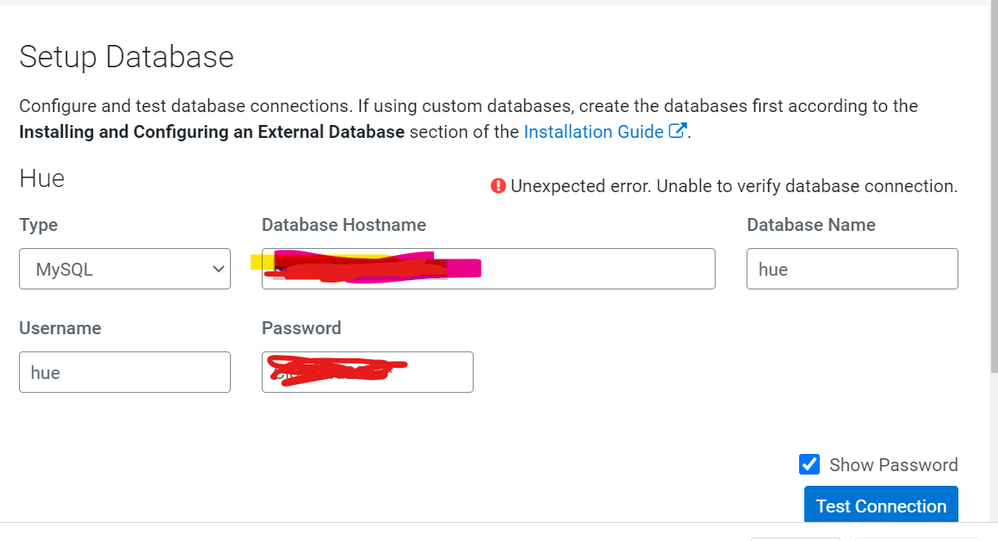Click the Password field label
This screenshot has height=541, width=998.
pos(301,328)
